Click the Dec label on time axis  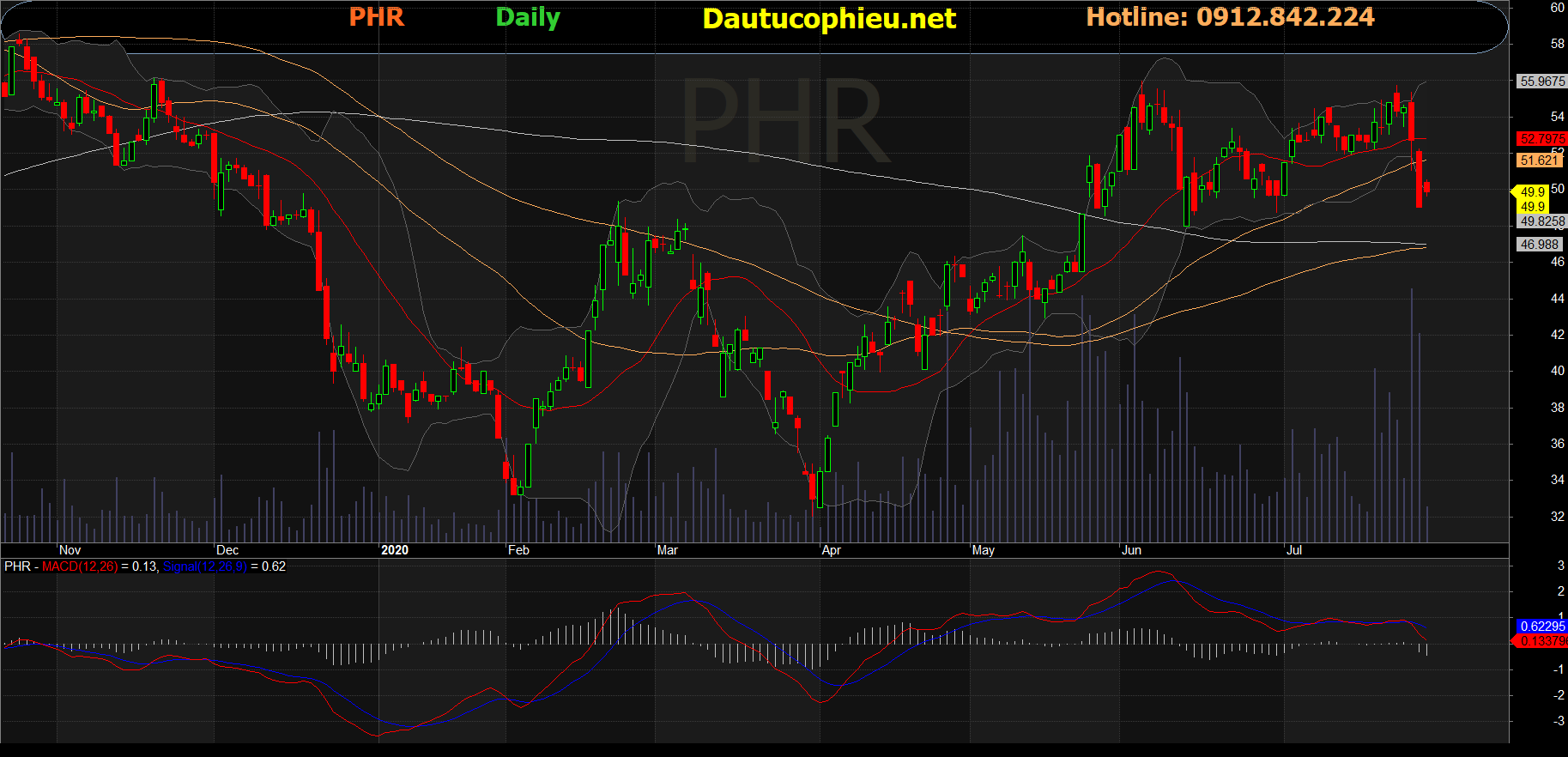pyautogui.click(x=227, y=550)
